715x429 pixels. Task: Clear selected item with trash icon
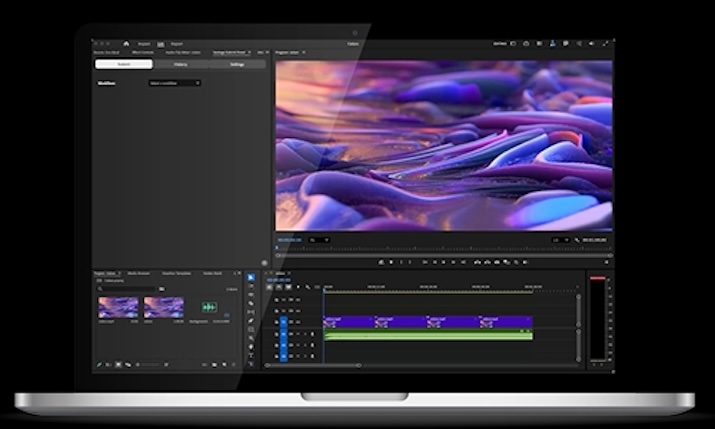[x=233, y=365]
